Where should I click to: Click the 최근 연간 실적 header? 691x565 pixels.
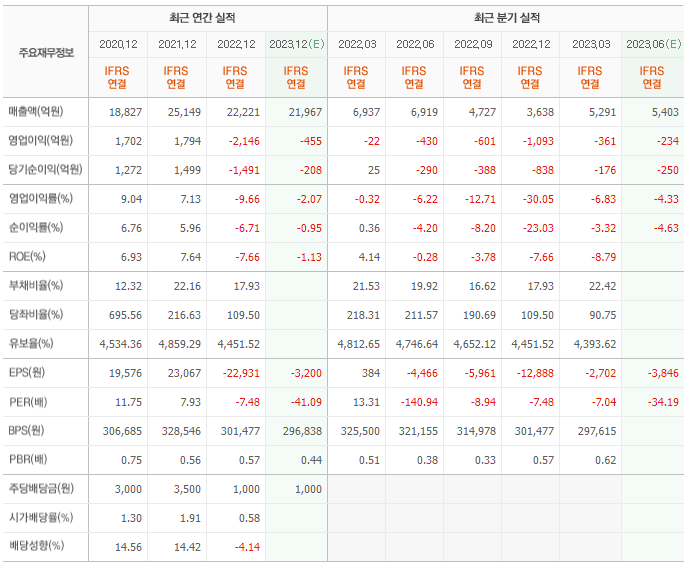click(202, 18)
